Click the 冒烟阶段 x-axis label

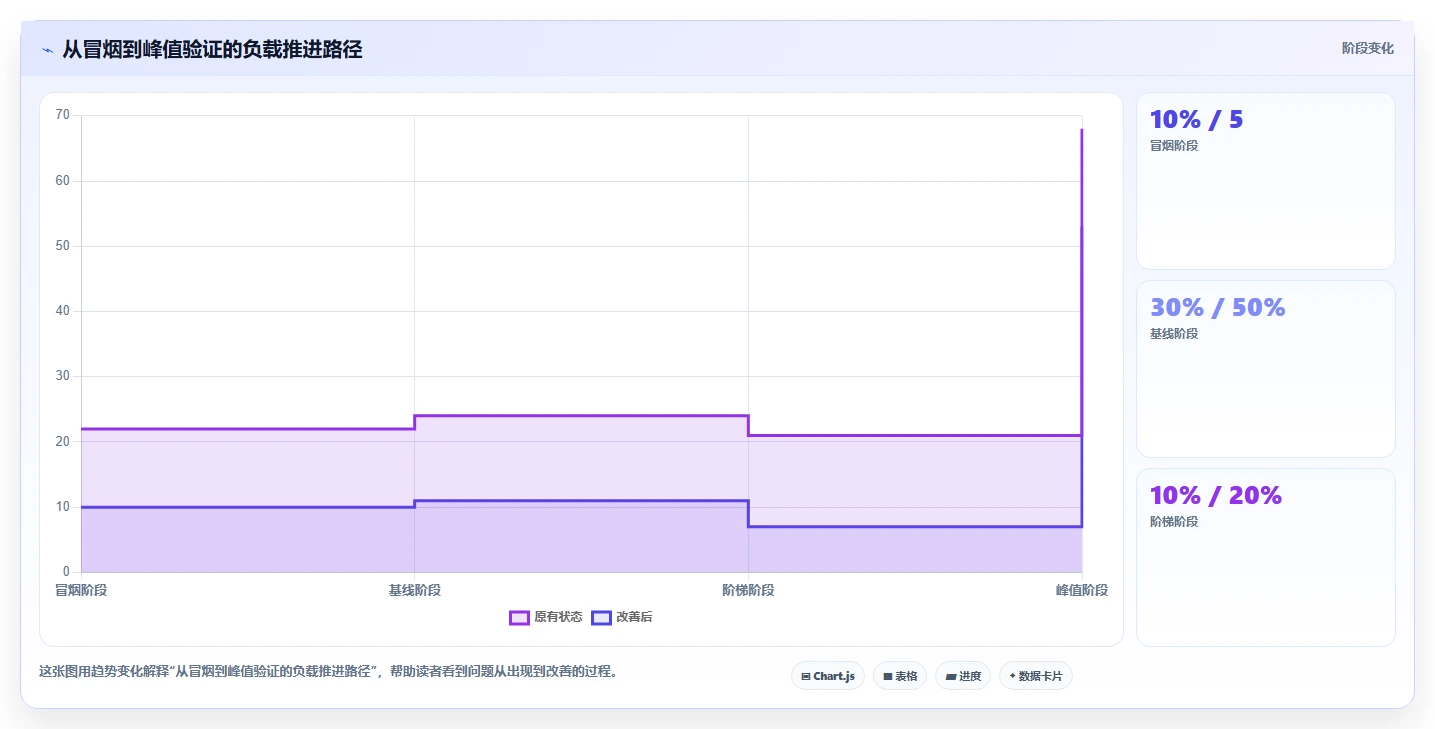tap(81, 590)
